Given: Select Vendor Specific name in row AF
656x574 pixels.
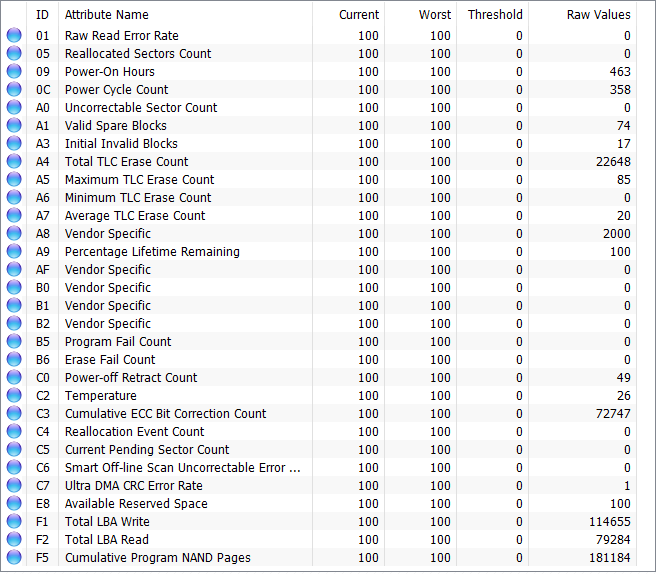Looking at the screenshot, I should pyautogui.click(x=108, y=269).
